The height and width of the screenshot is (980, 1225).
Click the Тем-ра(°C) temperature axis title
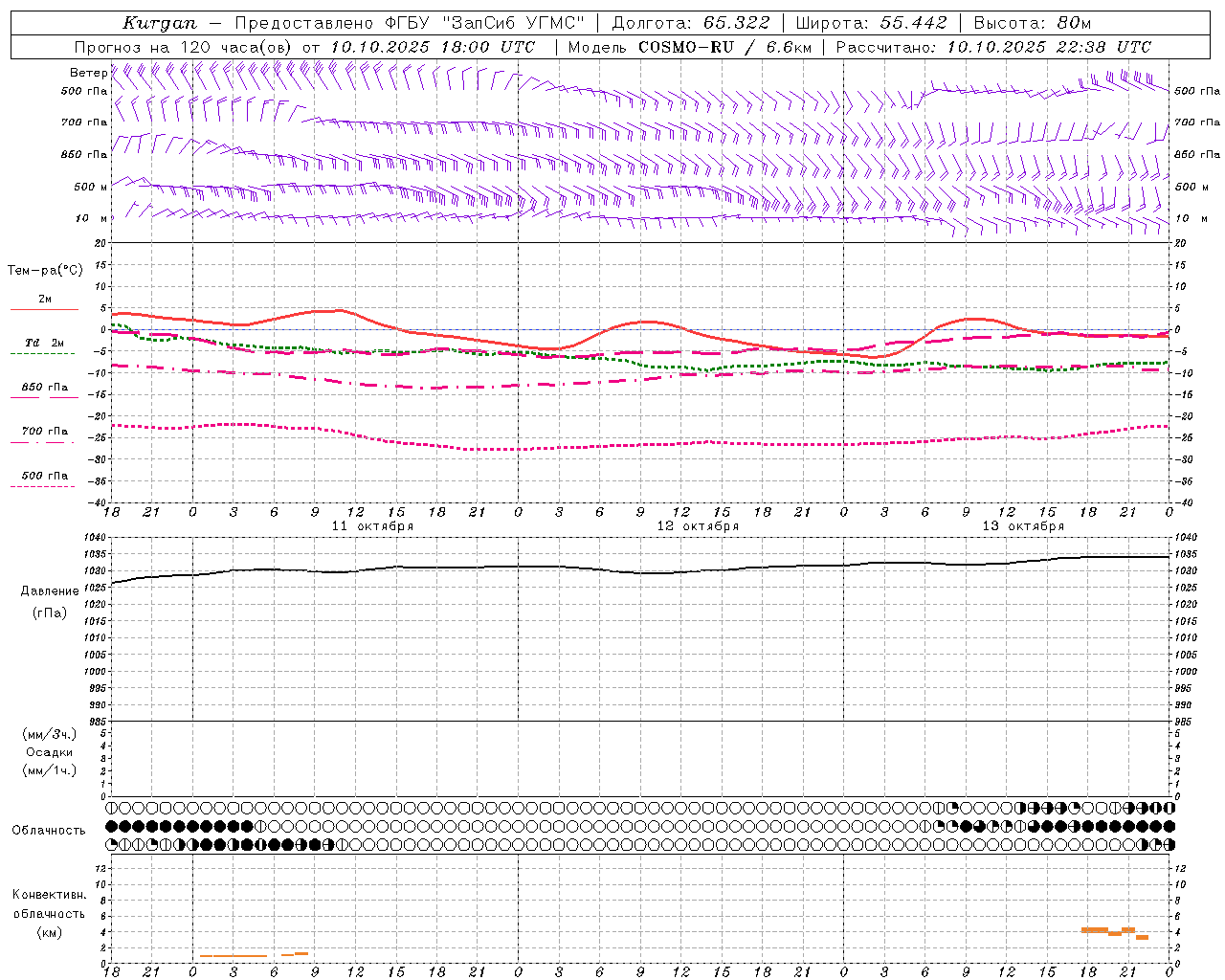45,271
